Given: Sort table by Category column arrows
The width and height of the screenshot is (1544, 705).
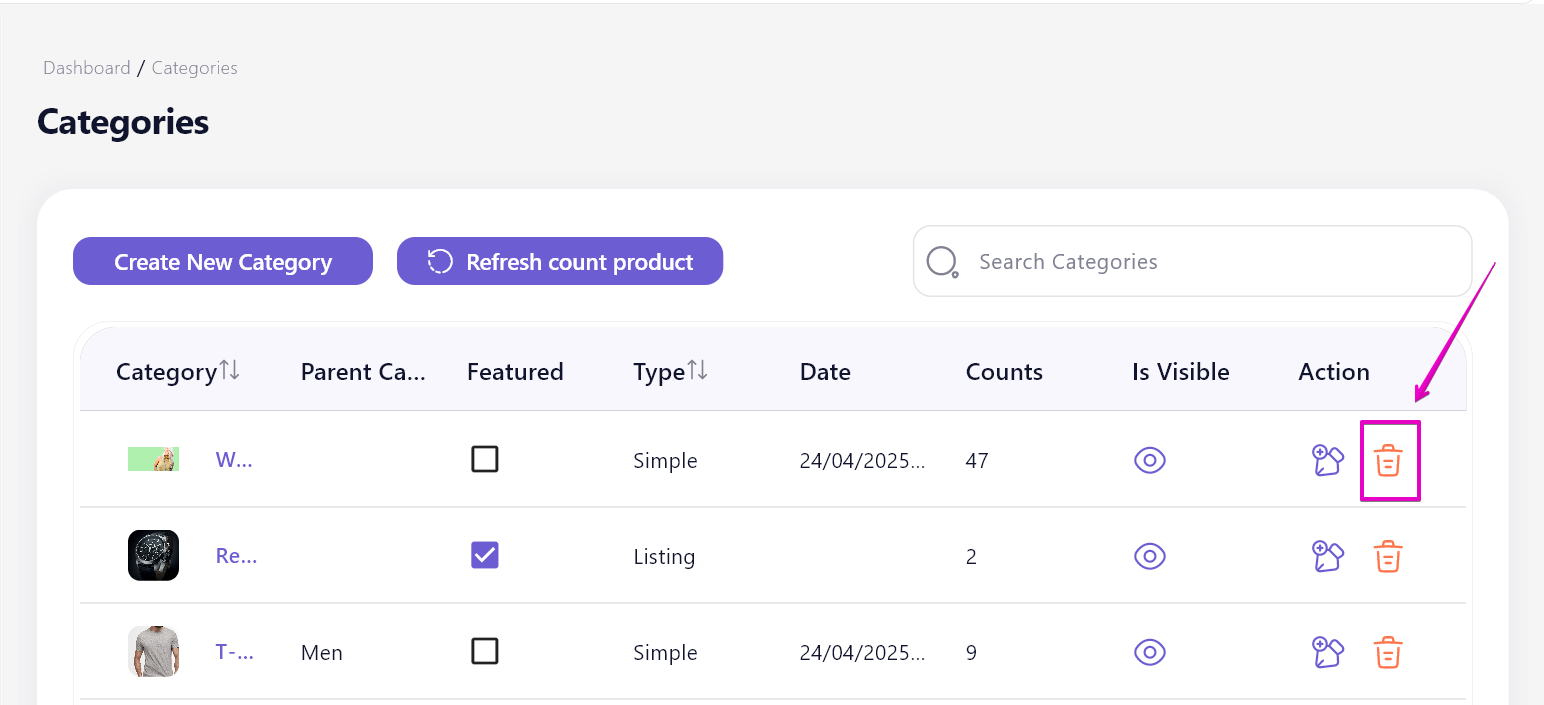Looking at the screenshot, I should [x=230, y=371].
